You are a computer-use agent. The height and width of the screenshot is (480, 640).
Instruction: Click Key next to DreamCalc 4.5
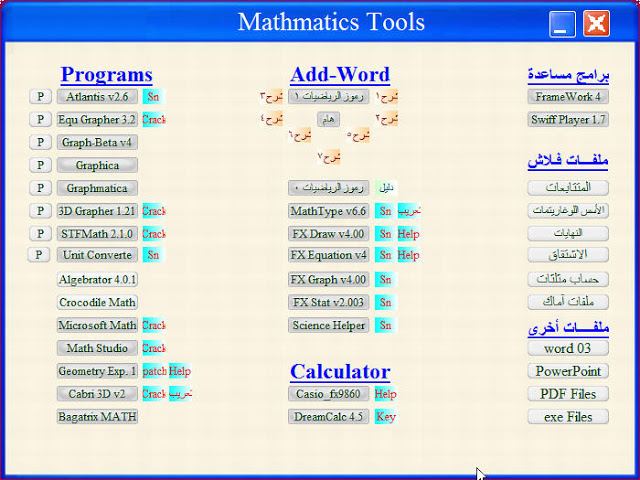coord(385,417)
